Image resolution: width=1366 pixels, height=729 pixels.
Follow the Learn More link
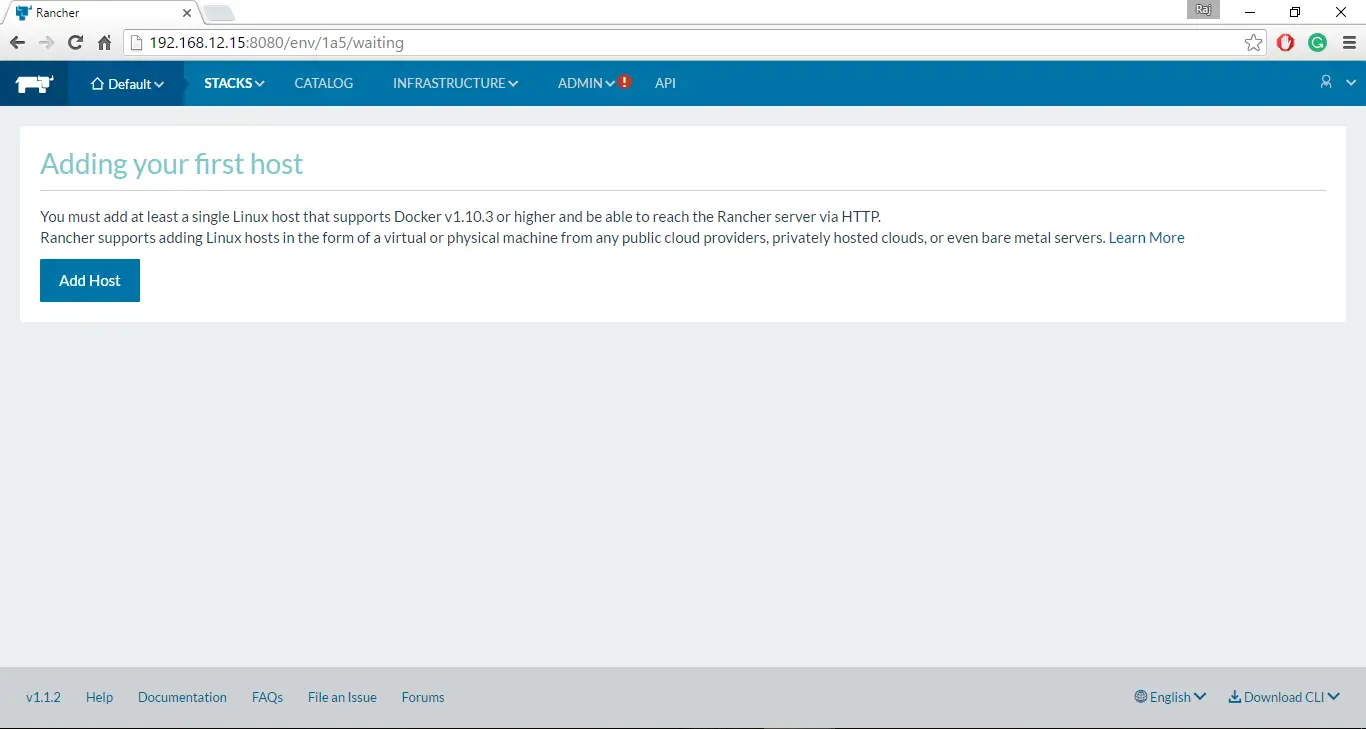click(1146, 238)
